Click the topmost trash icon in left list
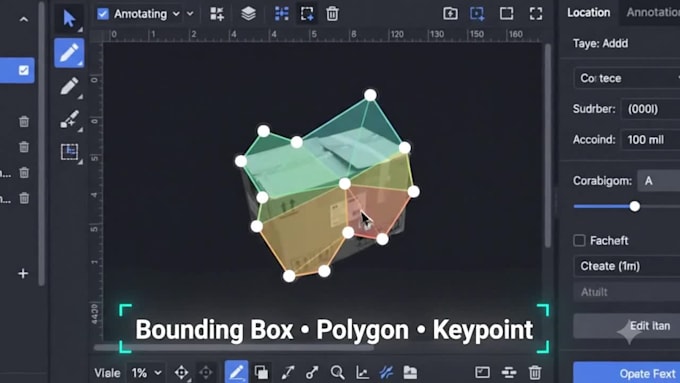Viewport: 680px width, 383px height. tap(24, 121)
